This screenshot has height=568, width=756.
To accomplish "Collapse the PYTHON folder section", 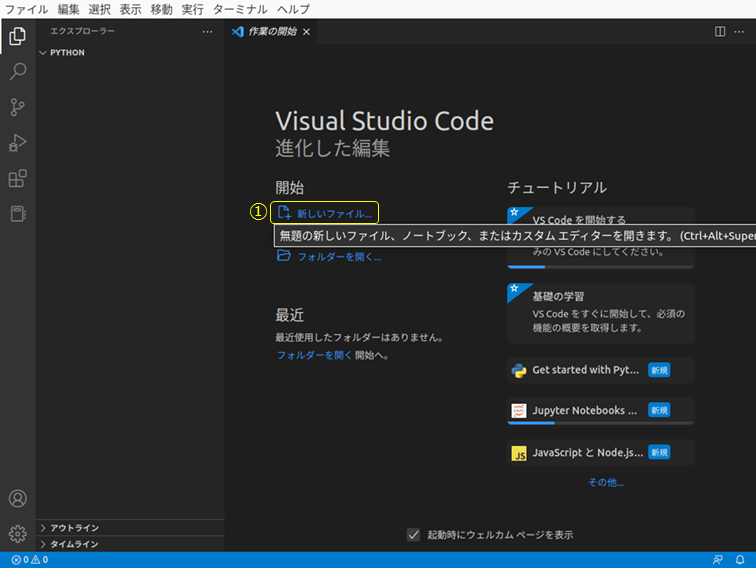I will point(43,53).
